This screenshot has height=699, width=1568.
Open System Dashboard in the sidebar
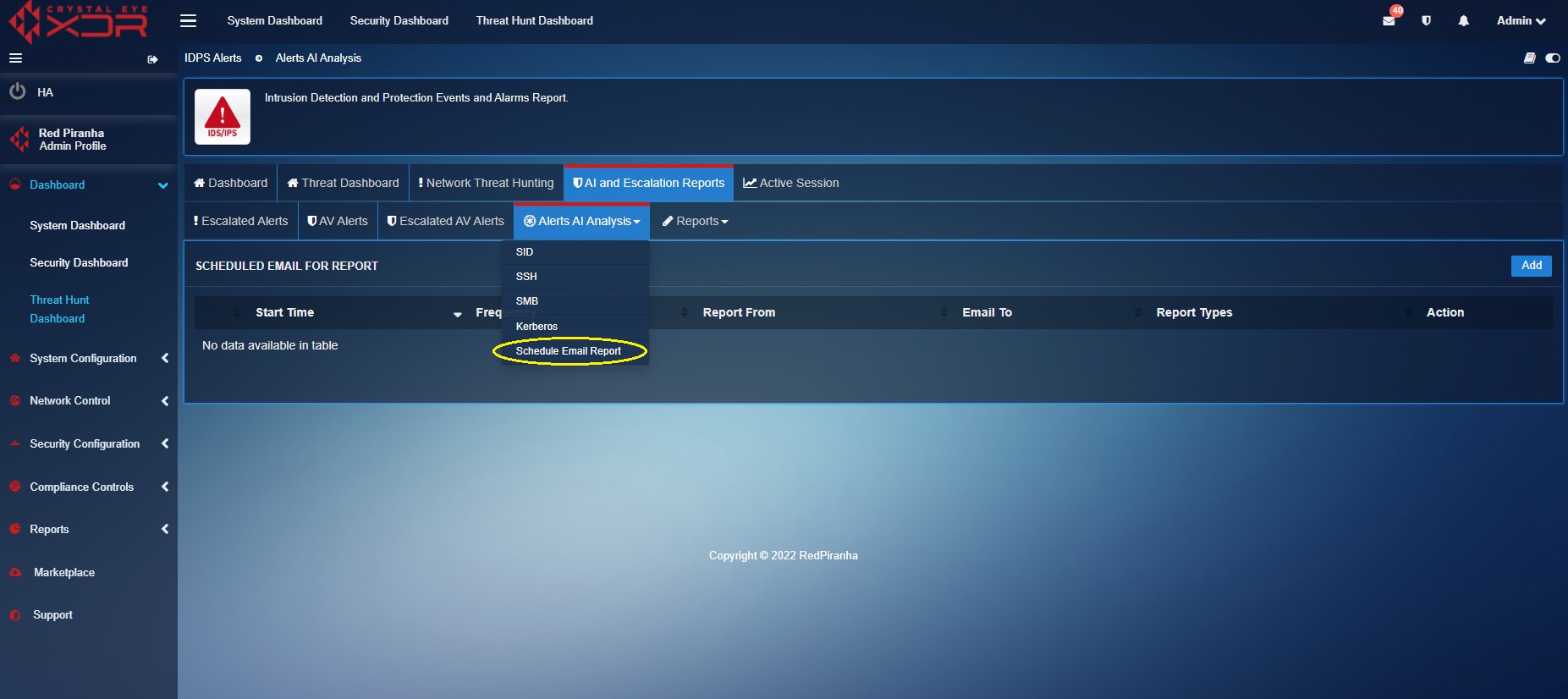pos(77,226)
